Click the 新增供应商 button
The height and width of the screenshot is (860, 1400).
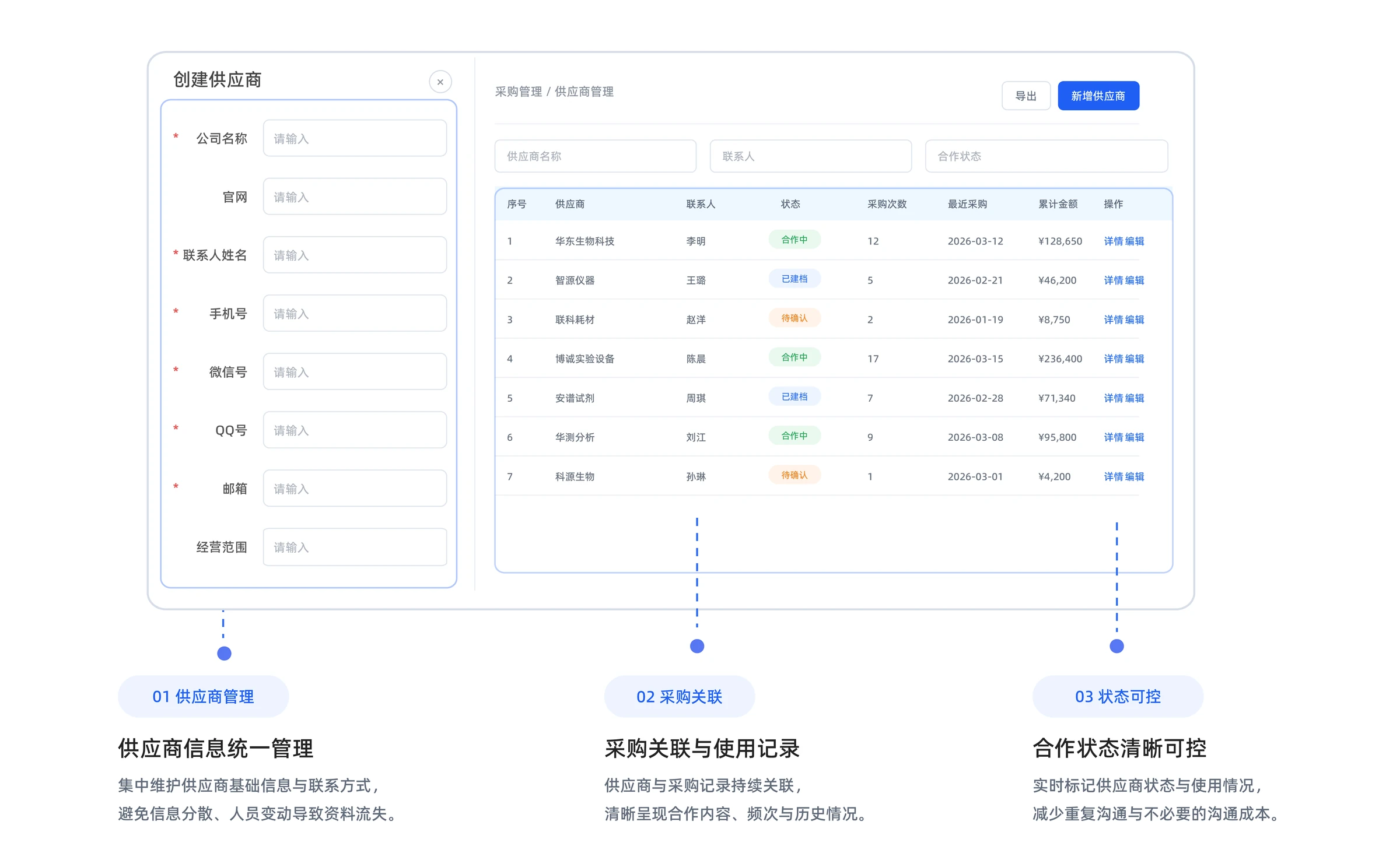pyautogui.click(x=1098, y=96)
